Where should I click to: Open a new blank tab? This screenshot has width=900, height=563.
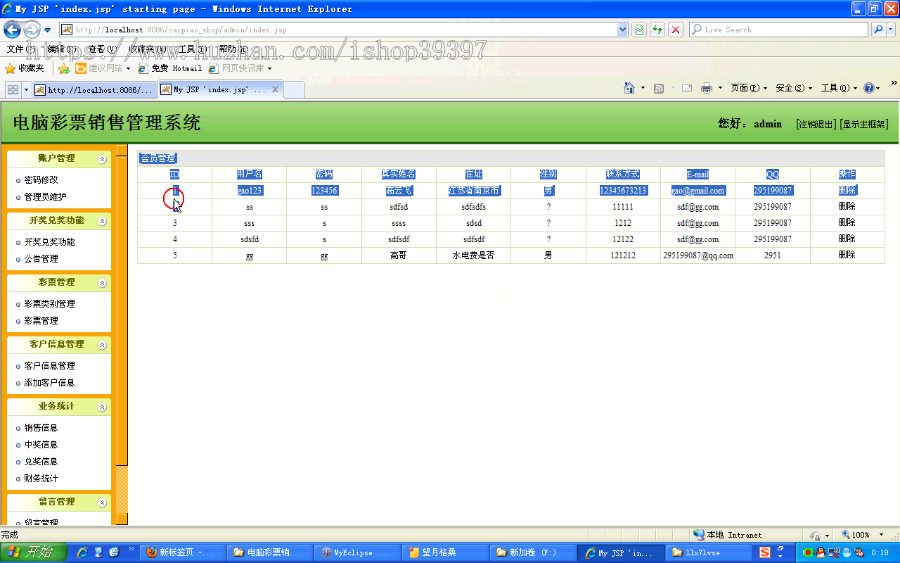click(294, 90)
